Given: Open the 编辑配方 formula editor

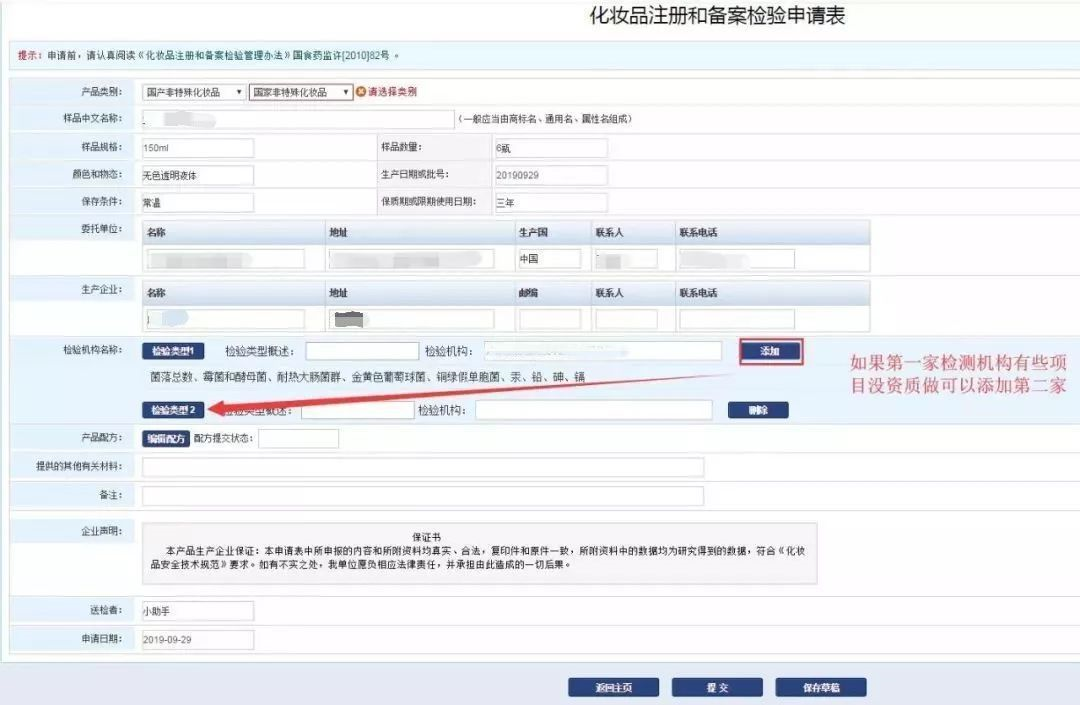Looking at the screenshot, I should [165, 439].
